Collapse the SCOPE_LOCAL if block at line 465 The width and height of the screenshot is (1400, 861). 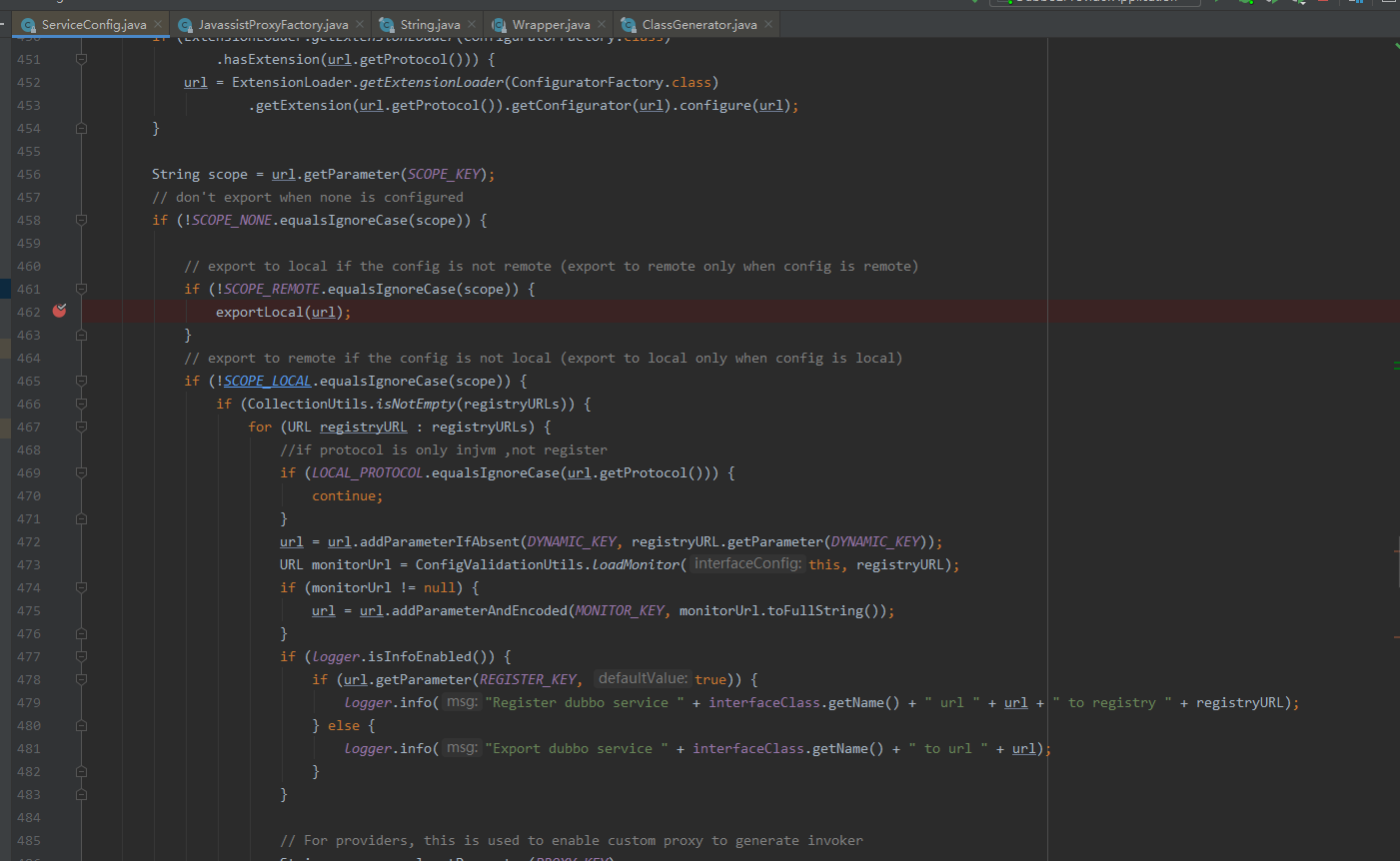point(81,381)
